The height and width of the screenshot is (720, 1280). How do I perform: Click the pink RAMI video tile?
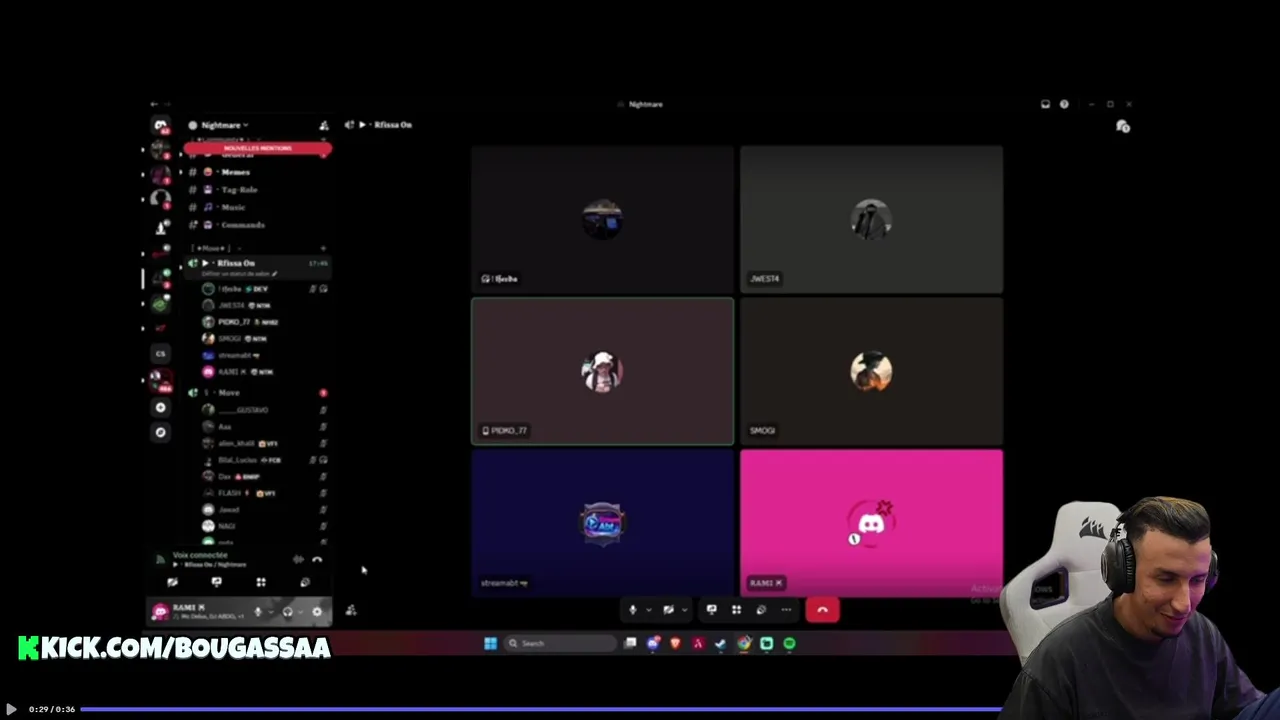[871, 523]
